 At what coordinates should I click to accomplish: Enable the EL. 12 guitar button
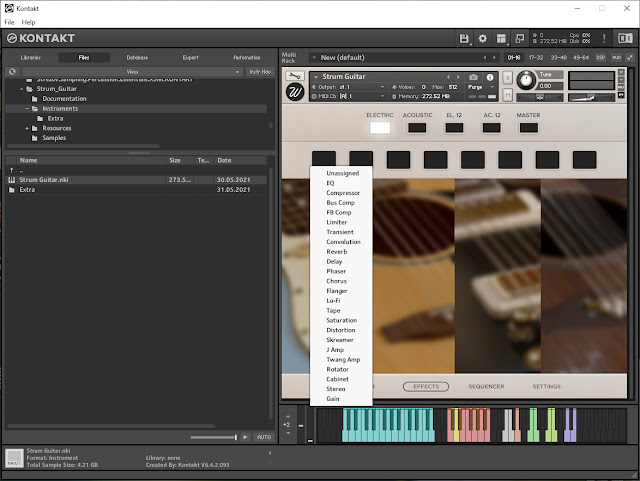point(454,128)
